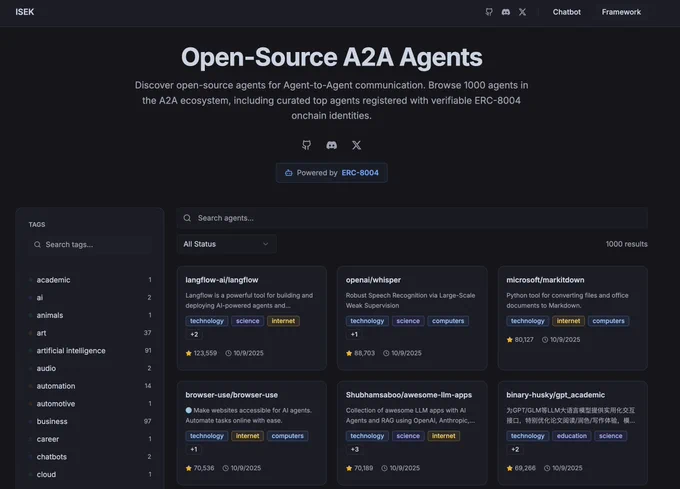Open binary-husky/gpt_academic agent title

pos(555,395)
